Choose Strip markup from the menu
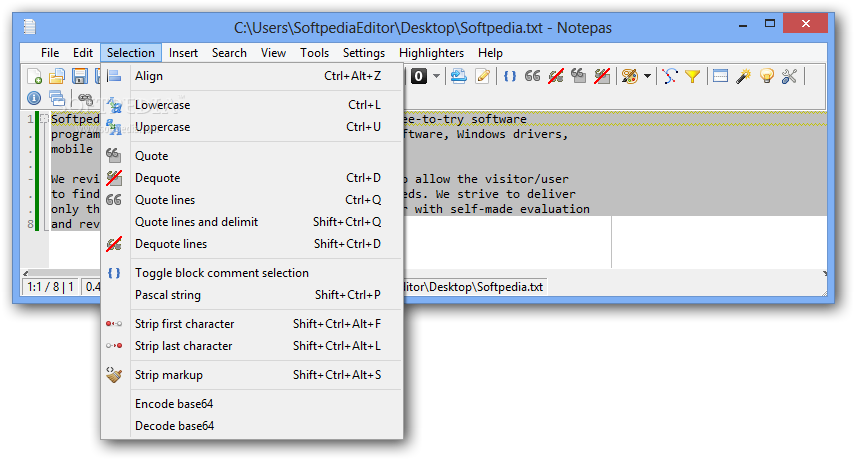Viewport: 855px width, 460px height. click(252, 375)
